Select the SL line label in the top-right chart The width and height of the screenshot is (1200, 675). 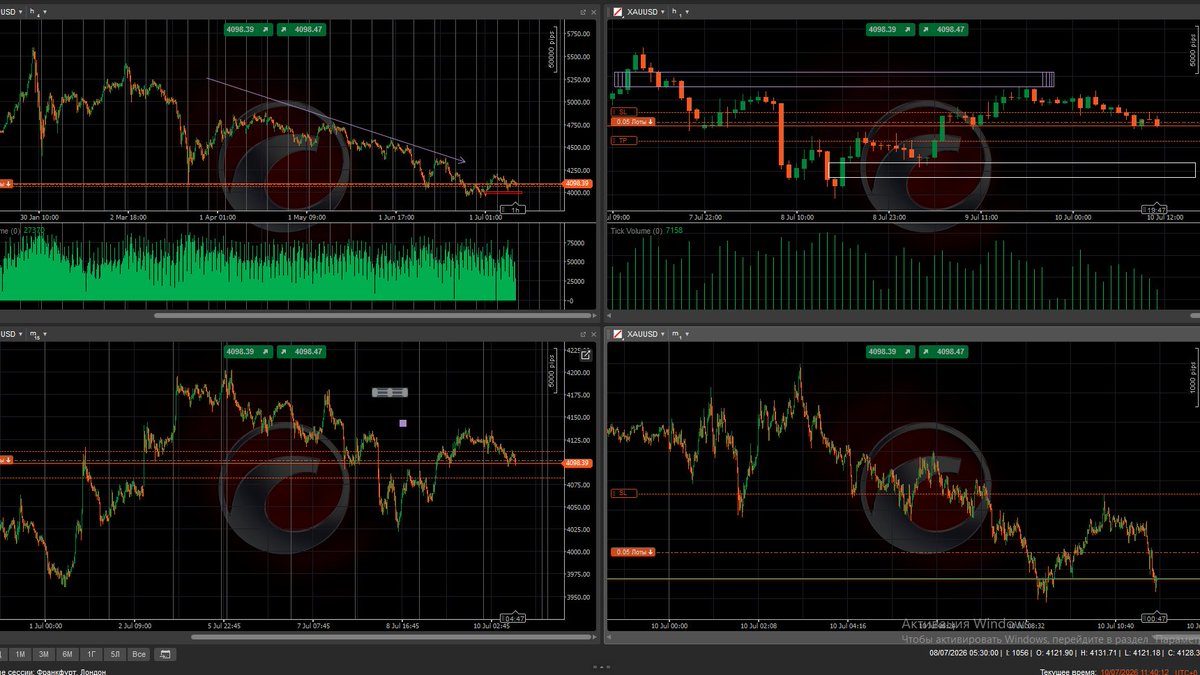[623, 112]
